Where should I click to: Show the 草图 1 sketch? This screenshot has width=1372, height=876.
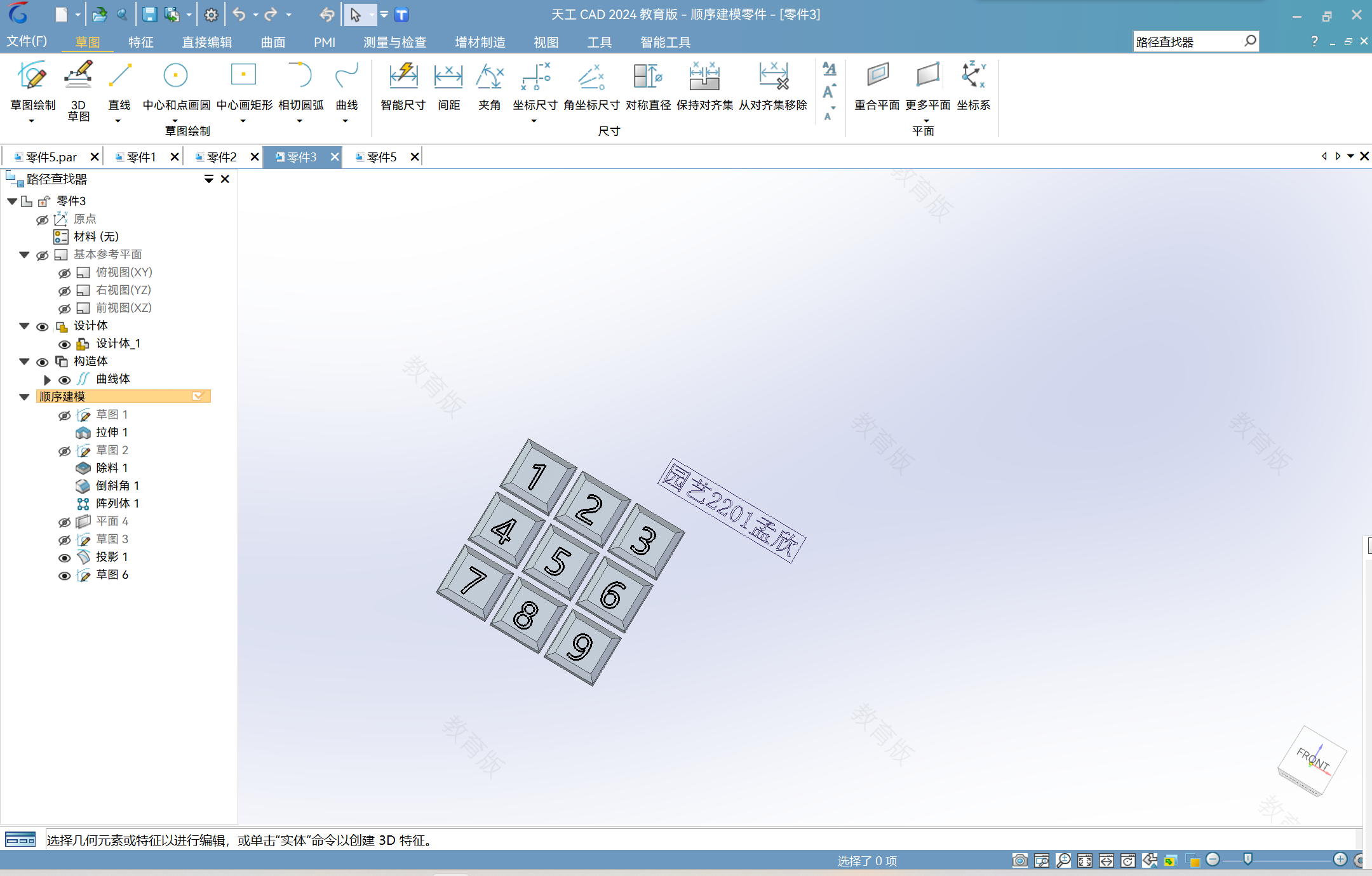pyautogui.click(x=64, y=415)
